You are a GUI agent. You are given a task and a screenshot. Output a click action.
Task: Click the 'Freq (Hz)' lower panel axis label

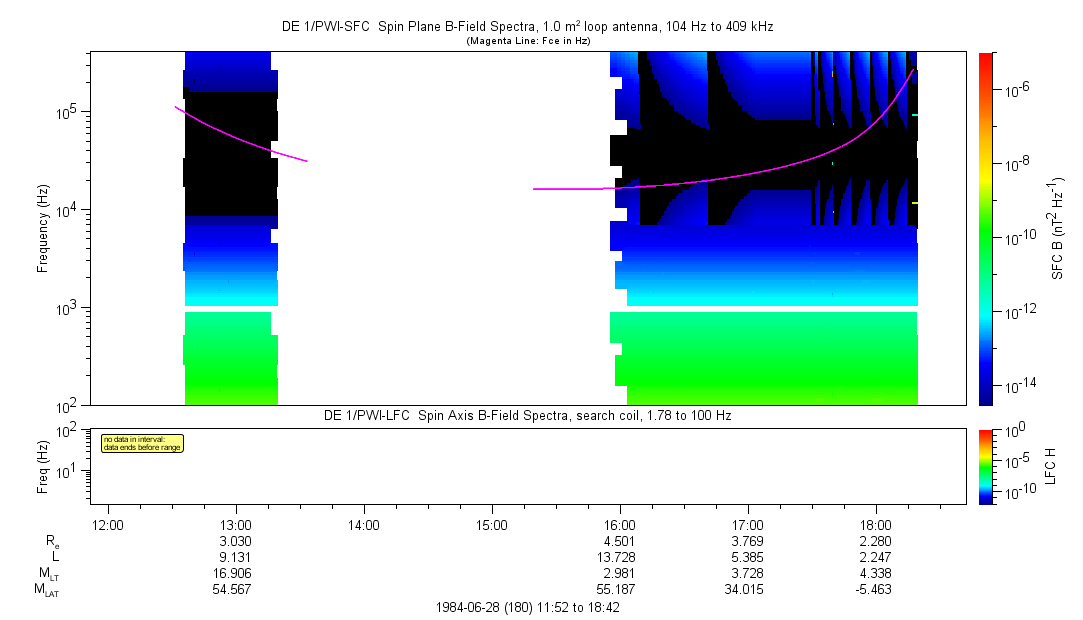click(x=43, y=464)
